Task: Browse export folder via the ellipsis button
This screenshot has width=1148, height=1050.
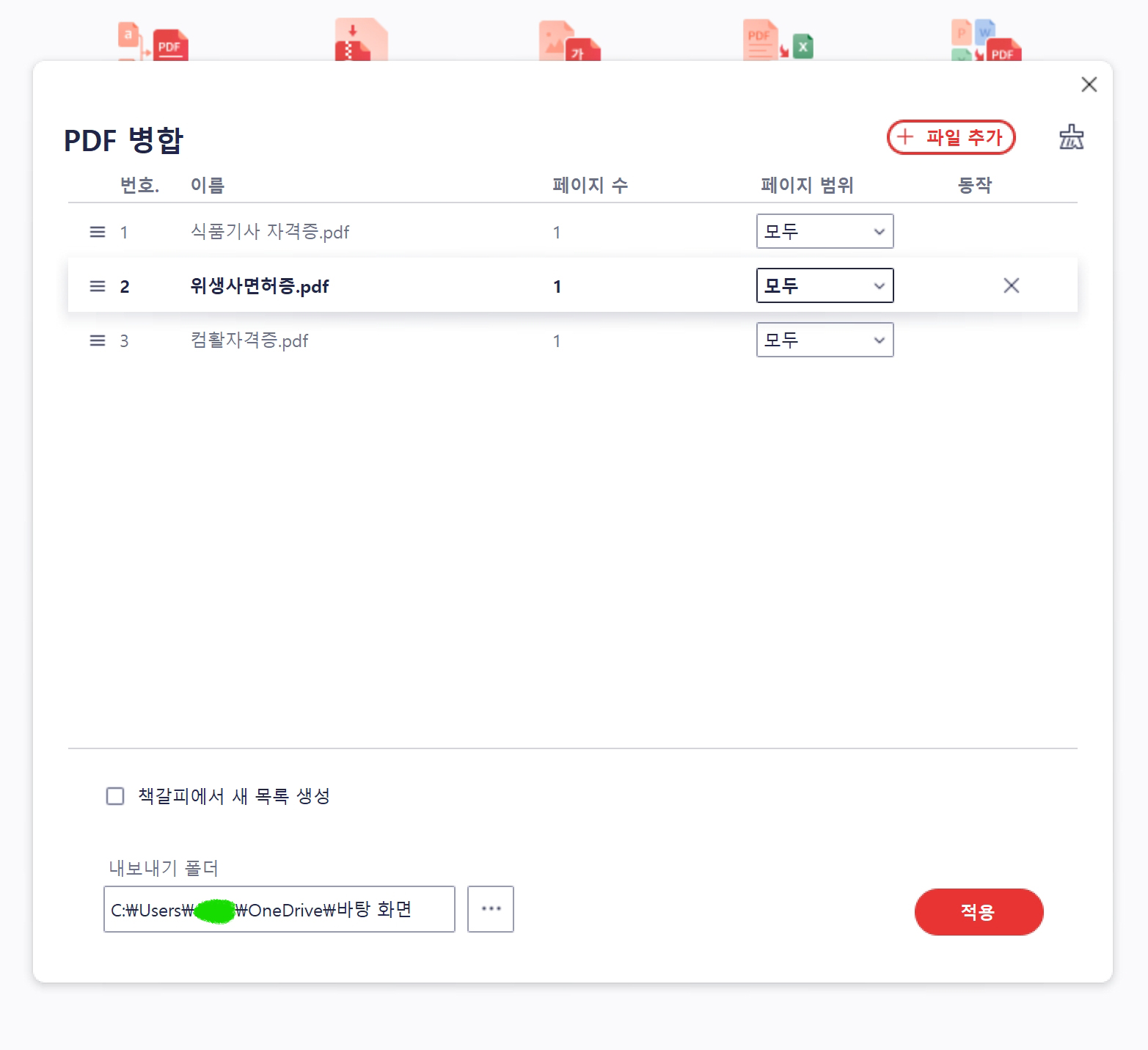Action: pyautogui.click(x=490, y=909)
